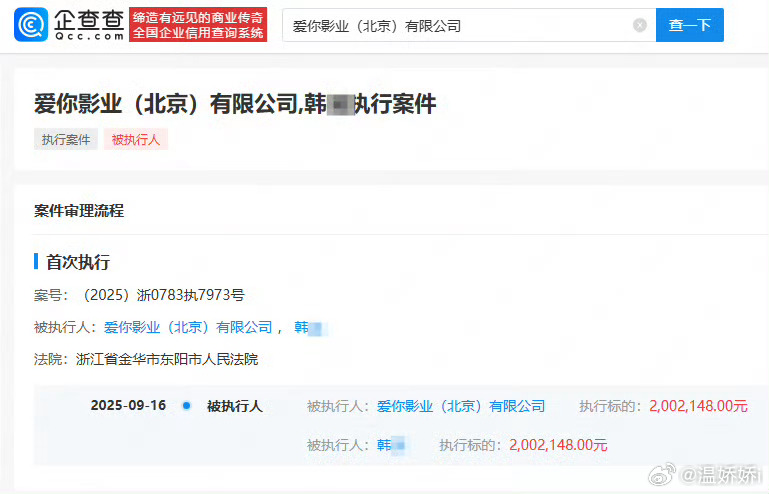This screenshot has height=494, width=769.
Task: Click the blue timeline dot for 2025-09-16
Action: coord(186,405)
